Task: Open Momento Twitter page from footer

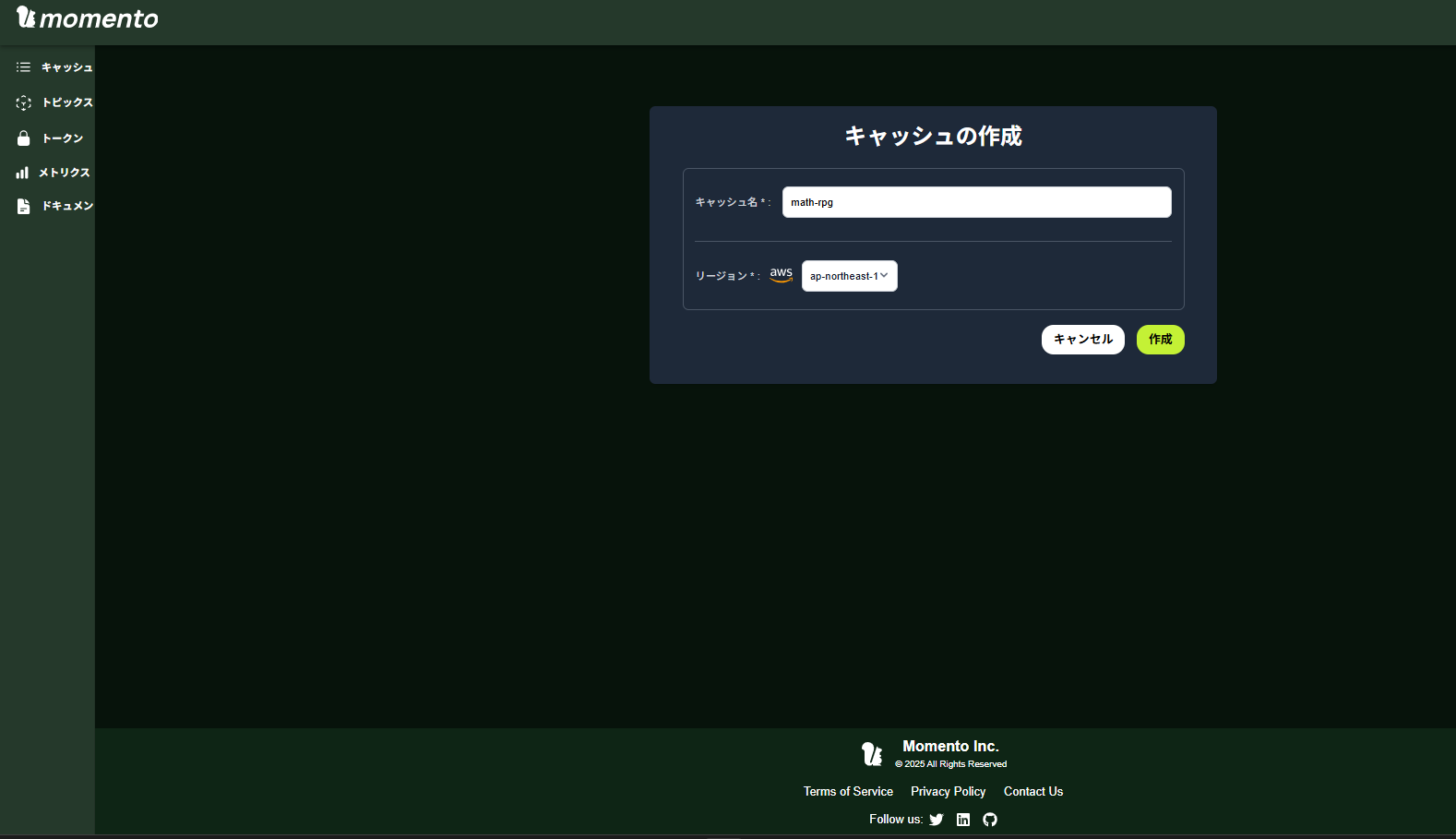Action: 937,820
